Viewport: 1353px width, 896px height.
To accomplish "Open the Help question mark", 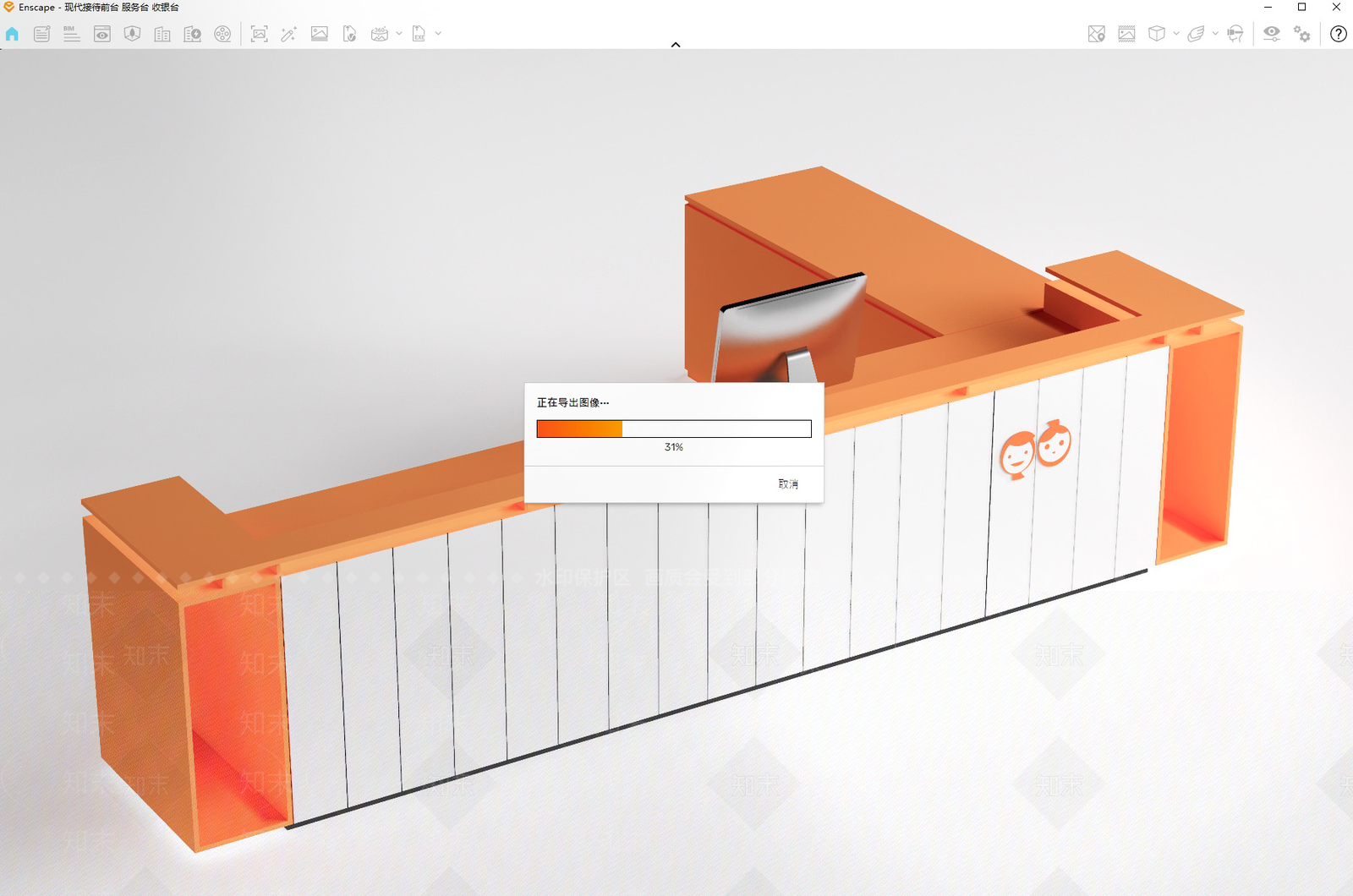I will point(1339,34).
